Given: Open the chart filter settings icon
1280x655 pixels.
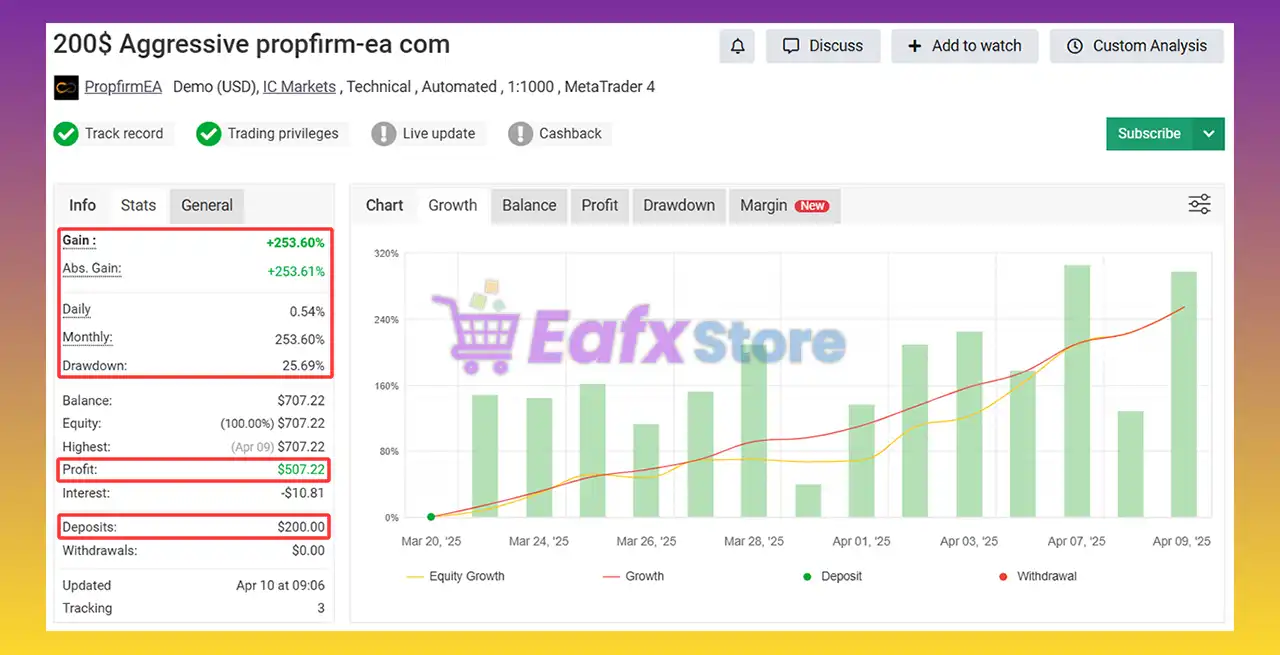Looking at the screenshot, I should tap(1199, 203).
